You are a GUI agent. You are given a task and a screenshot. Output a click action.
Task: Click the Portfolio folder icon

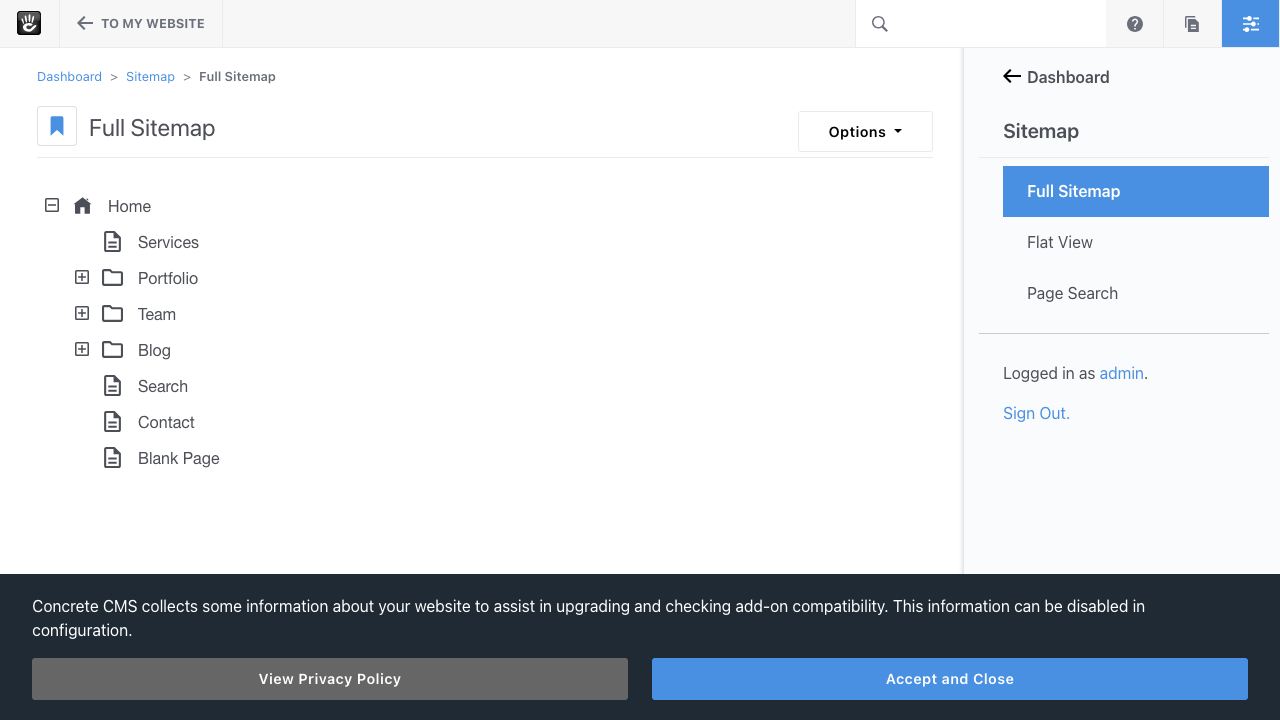[x=113, y=278]
